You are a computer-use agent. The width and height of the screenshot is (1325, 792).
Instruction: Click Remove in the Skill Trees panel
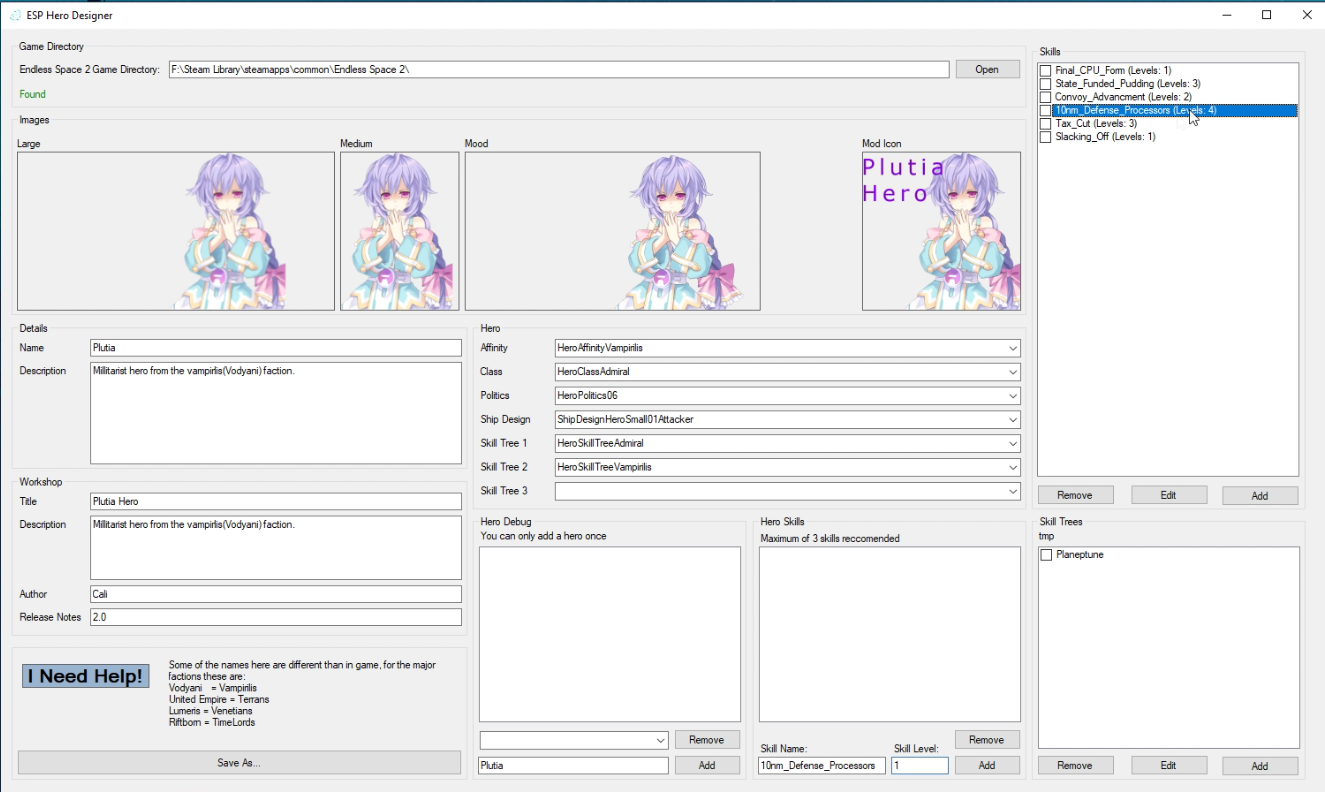coord(1075,766)
